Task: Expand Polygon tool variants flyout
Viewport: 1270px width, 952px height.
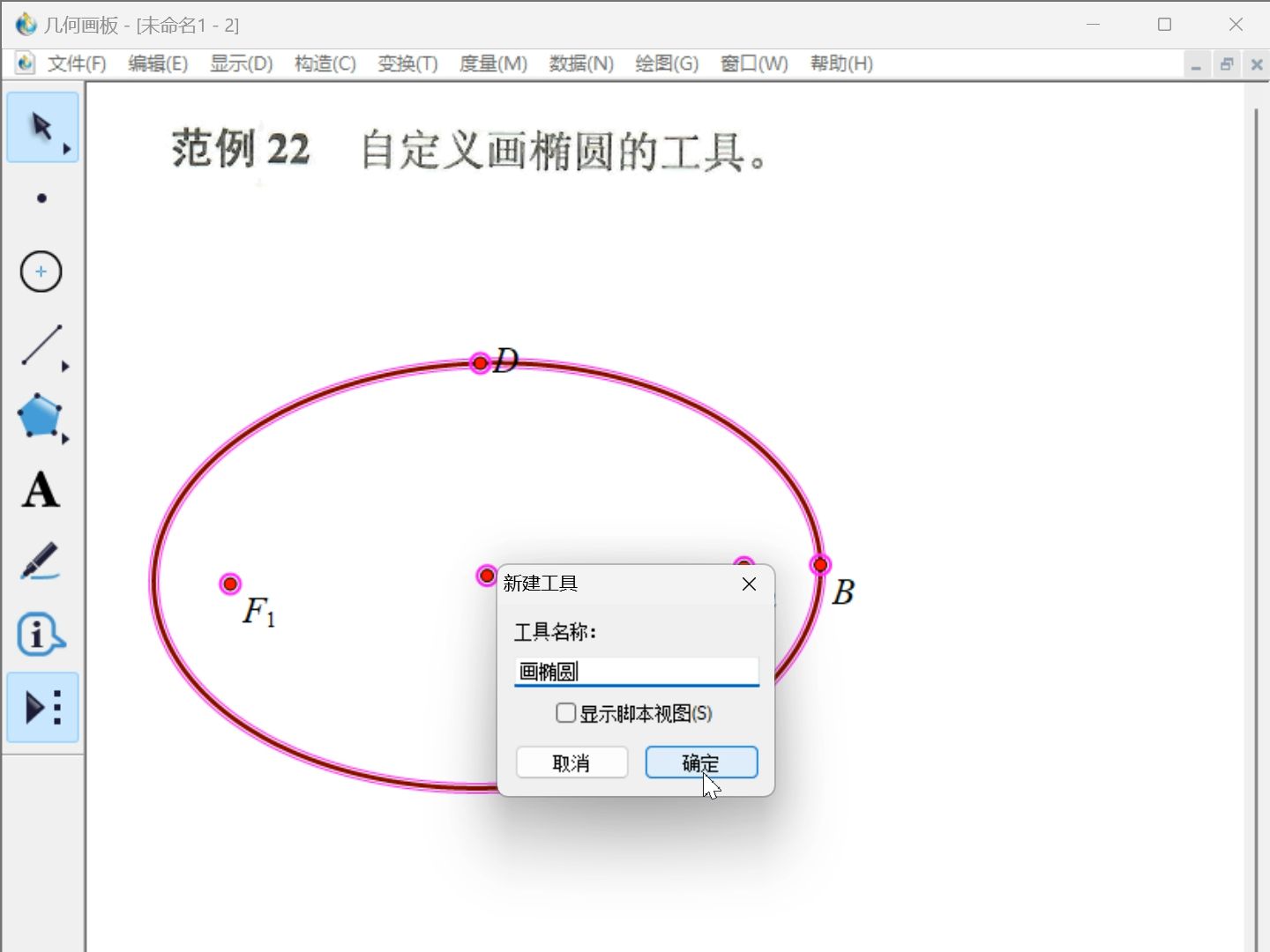Action: [66, 438]
